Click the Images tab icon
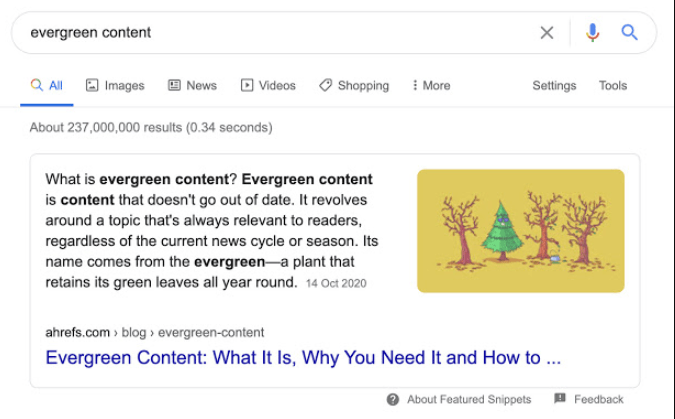The image size is (675, 419). [92, 86]
